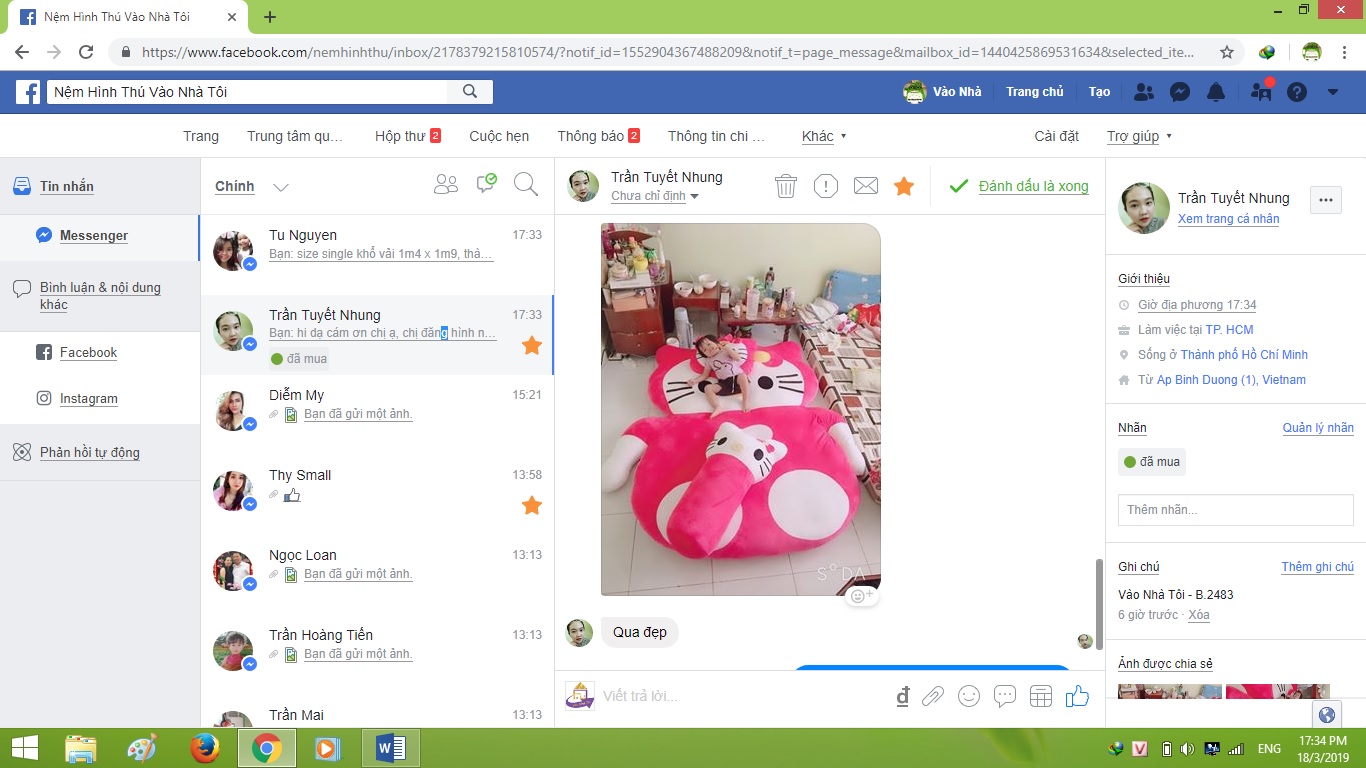
Task: Open Trần Hoàng Tiến's conversation
Action: click(x=377, y=655)
